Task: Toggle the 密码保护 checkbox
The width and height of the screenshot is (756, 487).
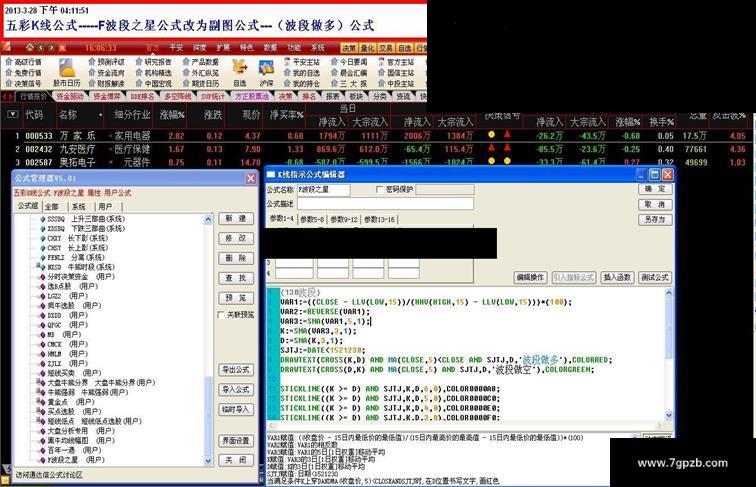Action: tap(379, 189)
